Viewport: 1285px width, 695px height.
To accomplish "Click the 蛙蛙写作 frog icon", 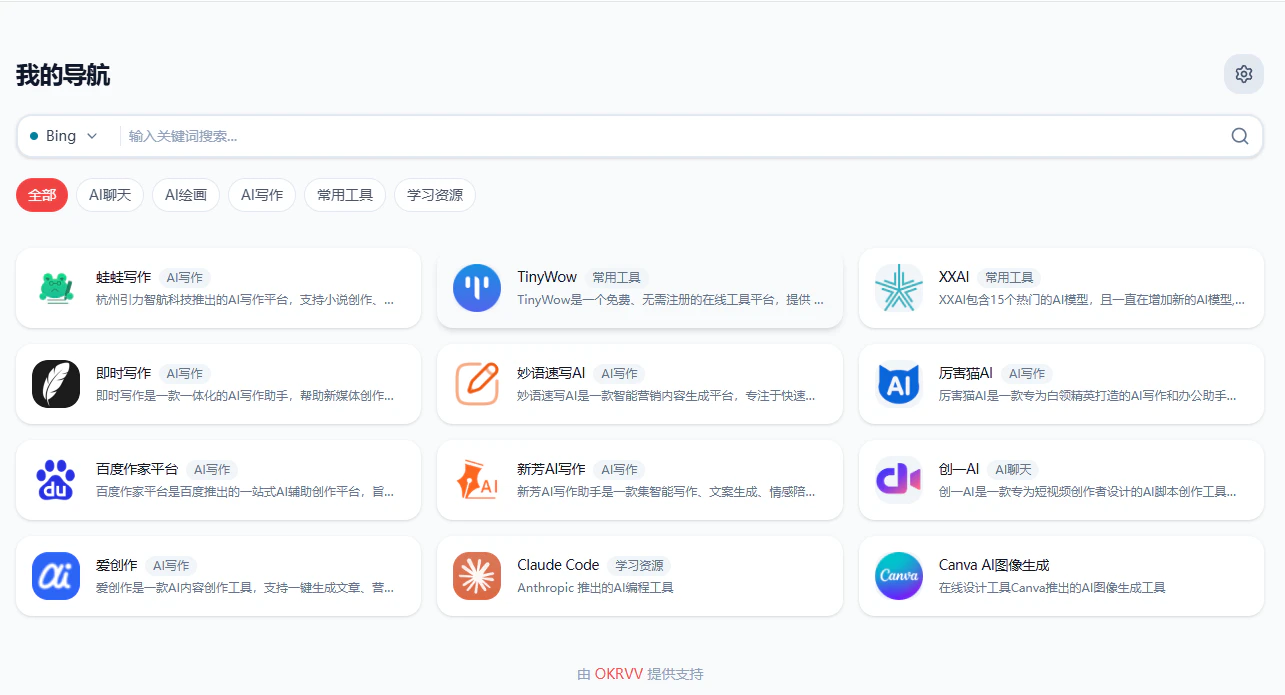I will [x=56, y=288].
